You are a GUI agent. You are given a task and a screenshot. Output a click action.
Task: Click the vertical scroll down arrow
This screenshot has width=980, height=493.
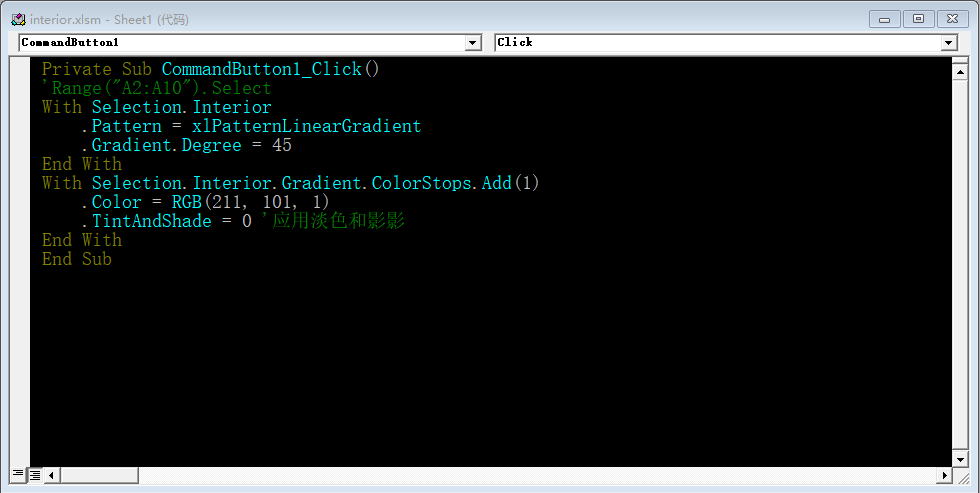(960, 457)
